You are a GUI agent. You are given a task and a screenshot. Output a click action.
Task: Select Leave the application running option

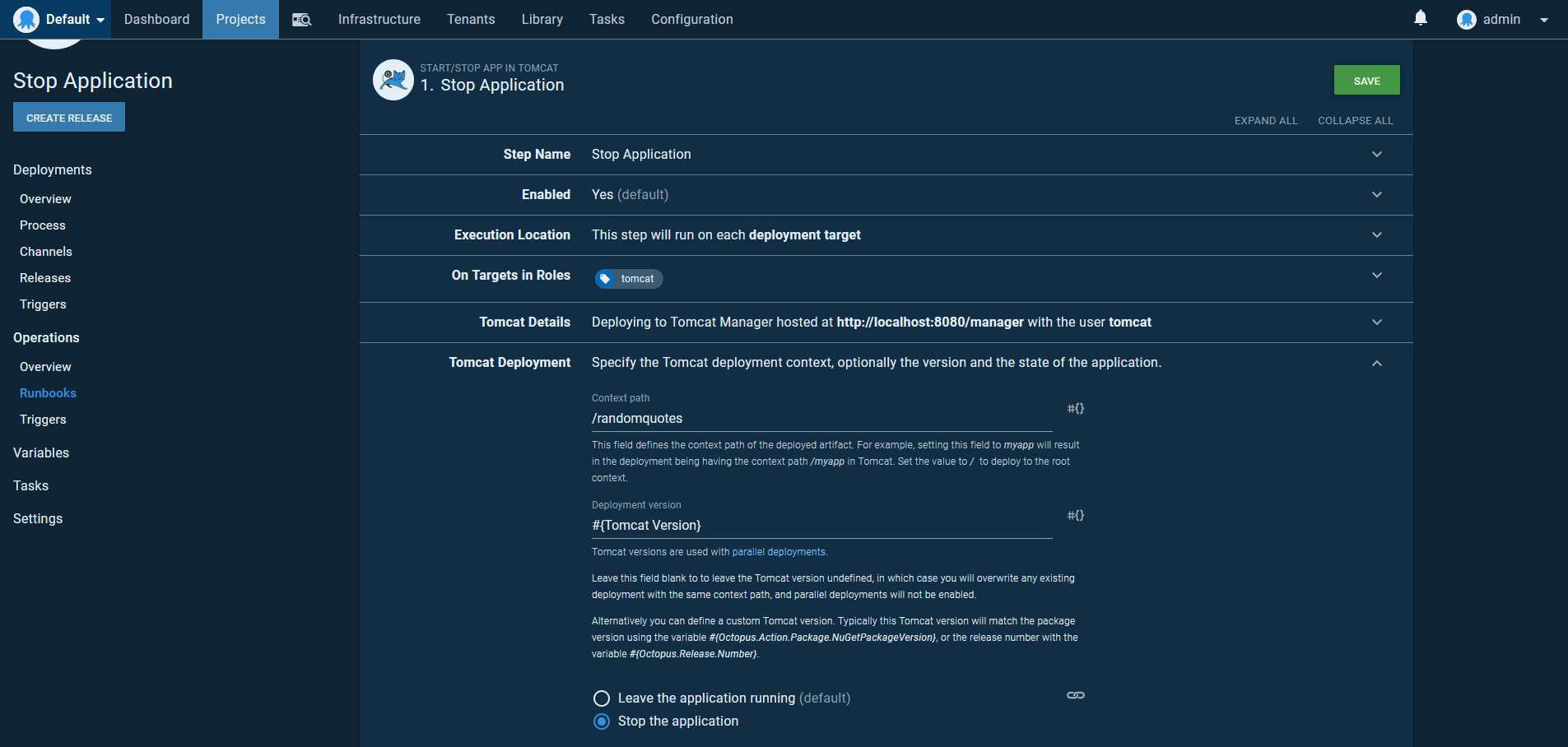[602, 698]
